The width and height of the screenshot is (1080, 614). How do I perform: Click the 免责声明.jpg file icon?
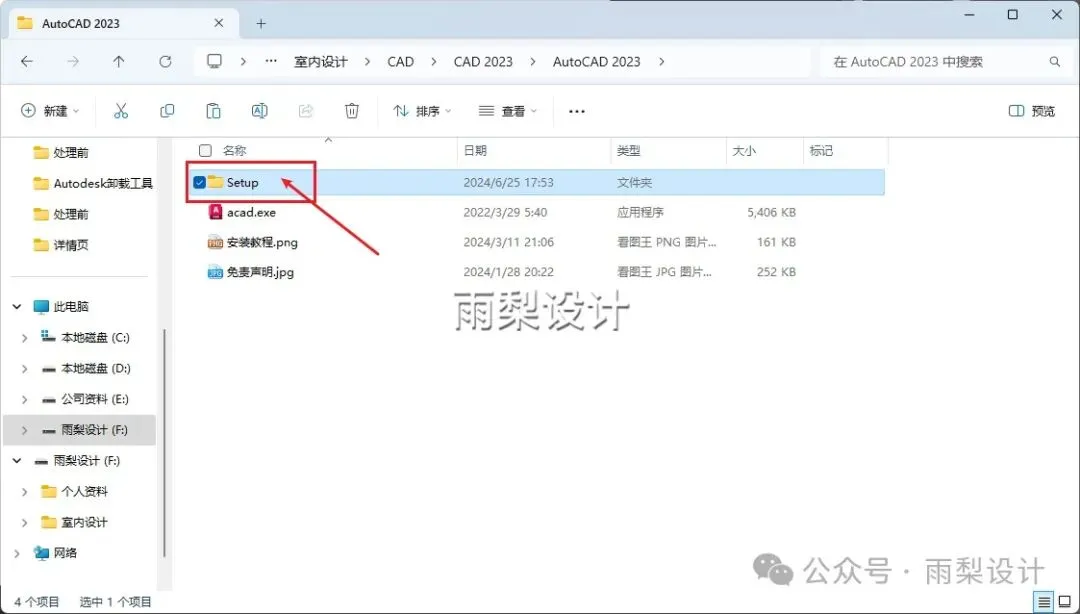(216, 272)
